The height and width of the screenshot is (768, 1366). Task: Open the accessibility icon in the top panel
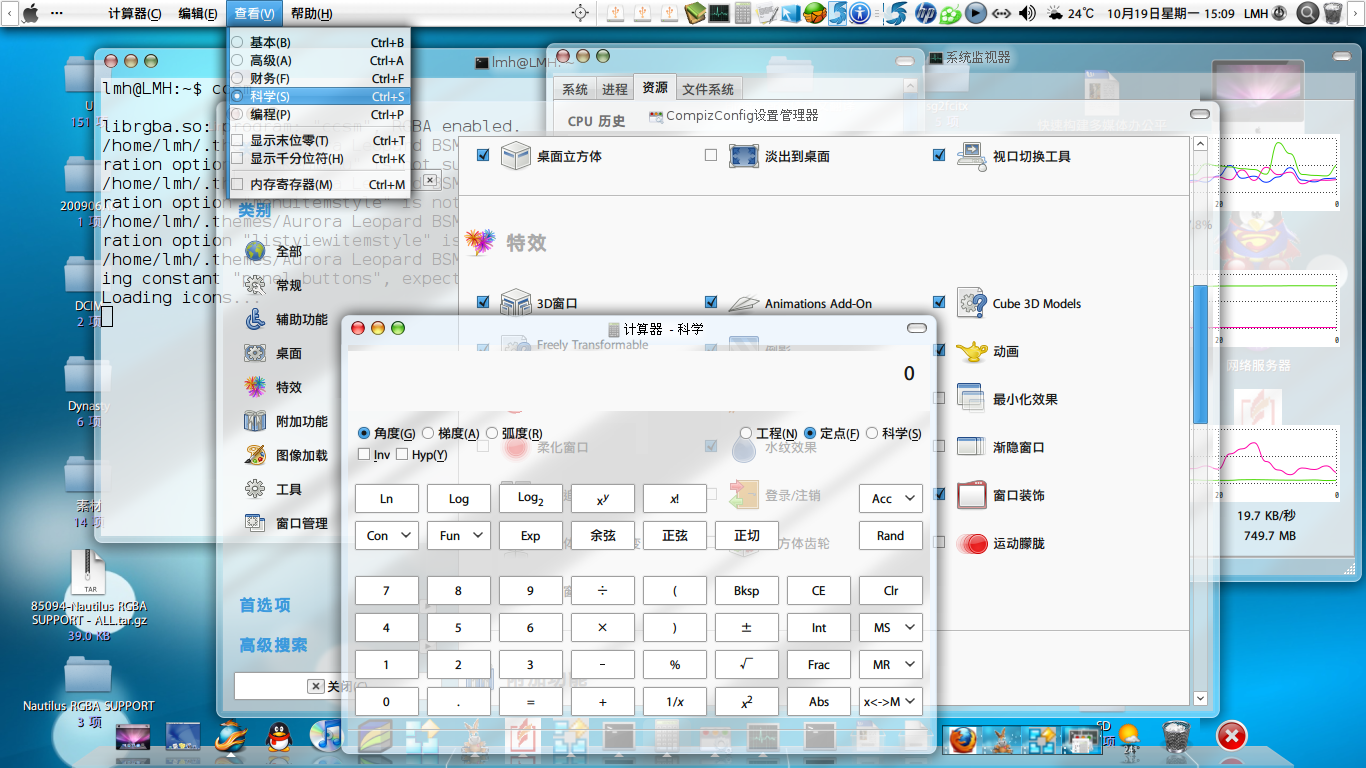coord(860,13)
